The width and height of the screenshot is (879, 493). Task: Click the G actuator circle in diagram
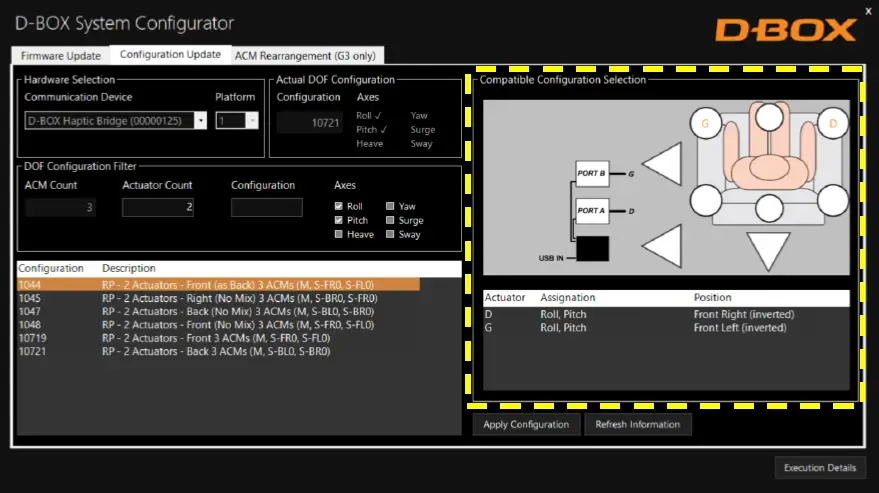pyautogui.click(x=705, y=123)
